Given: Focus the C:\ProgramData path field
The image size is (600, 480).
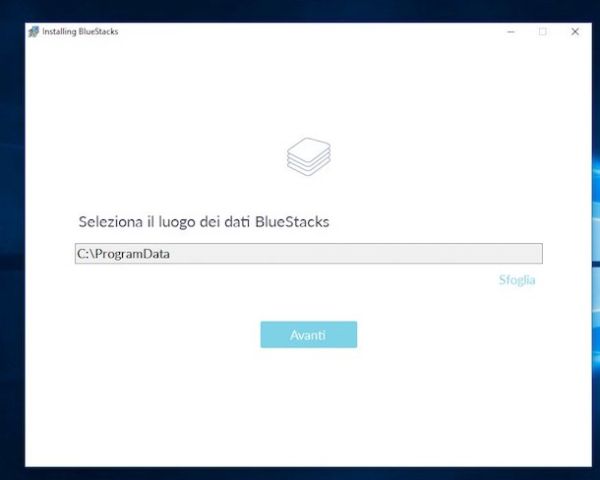Looking at the screenshot, I should point(309,253).
